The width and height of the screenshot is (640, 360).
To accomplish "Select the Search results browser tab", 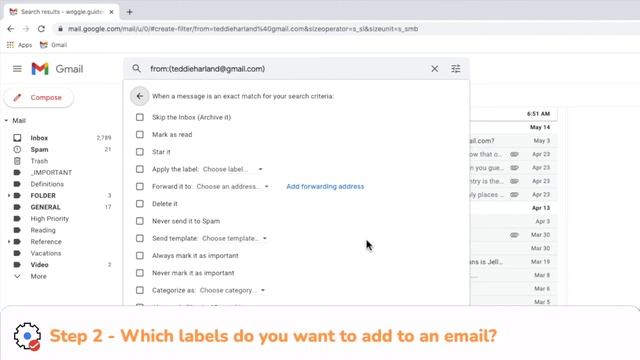I will point(61,12).
